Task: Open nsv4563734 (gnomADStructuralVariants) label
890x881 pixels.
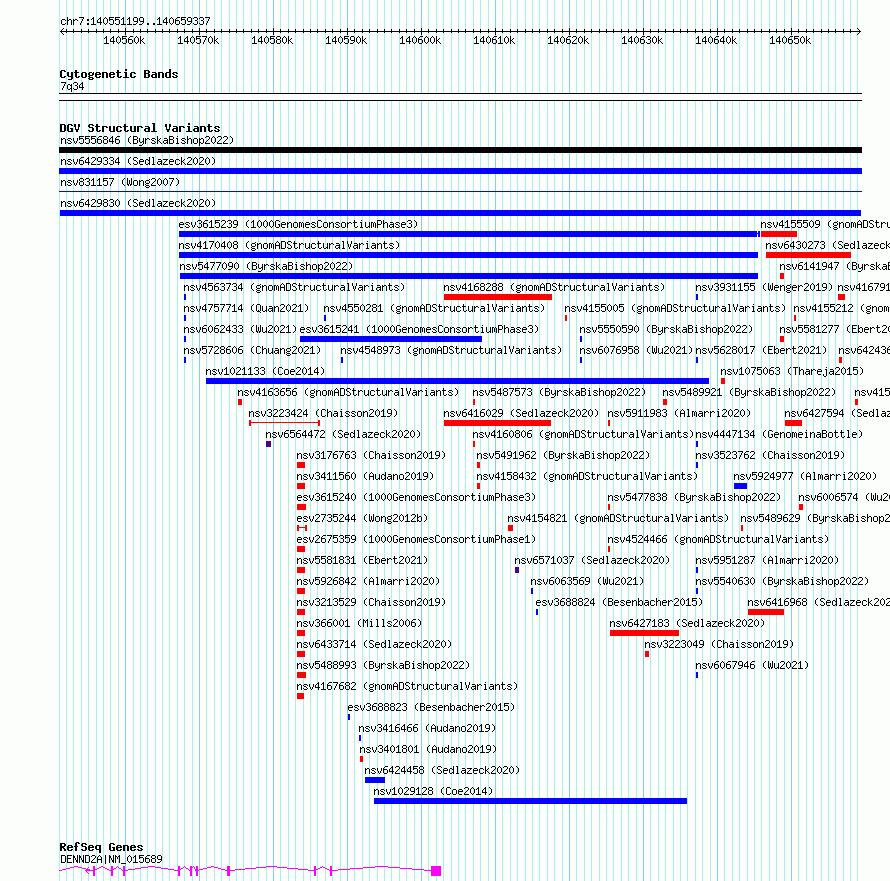Action: point(294,287)
